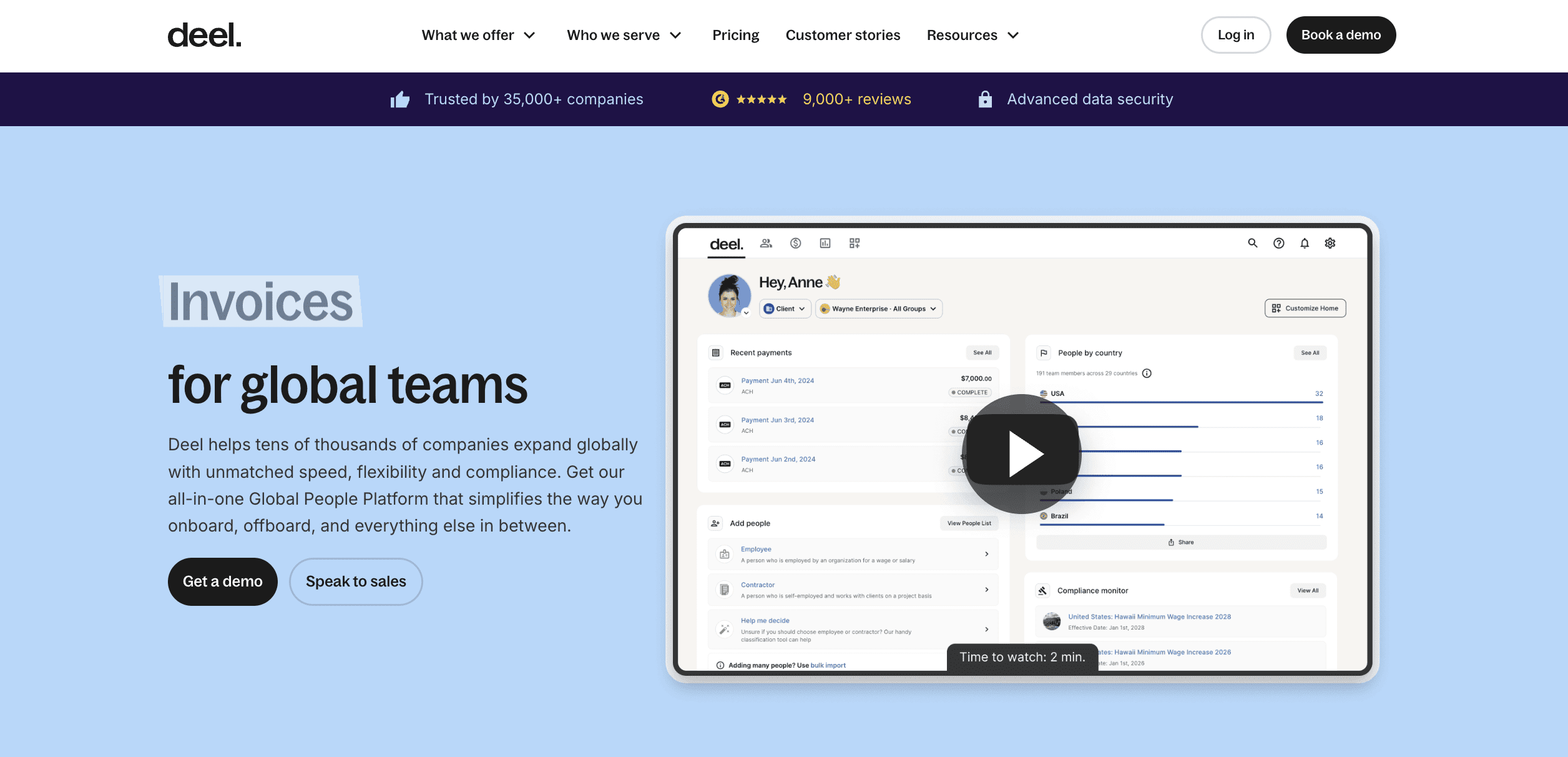Select the Employee option row
The width and height of the screenshot is (1568, 757).
[x=853, y=554]
